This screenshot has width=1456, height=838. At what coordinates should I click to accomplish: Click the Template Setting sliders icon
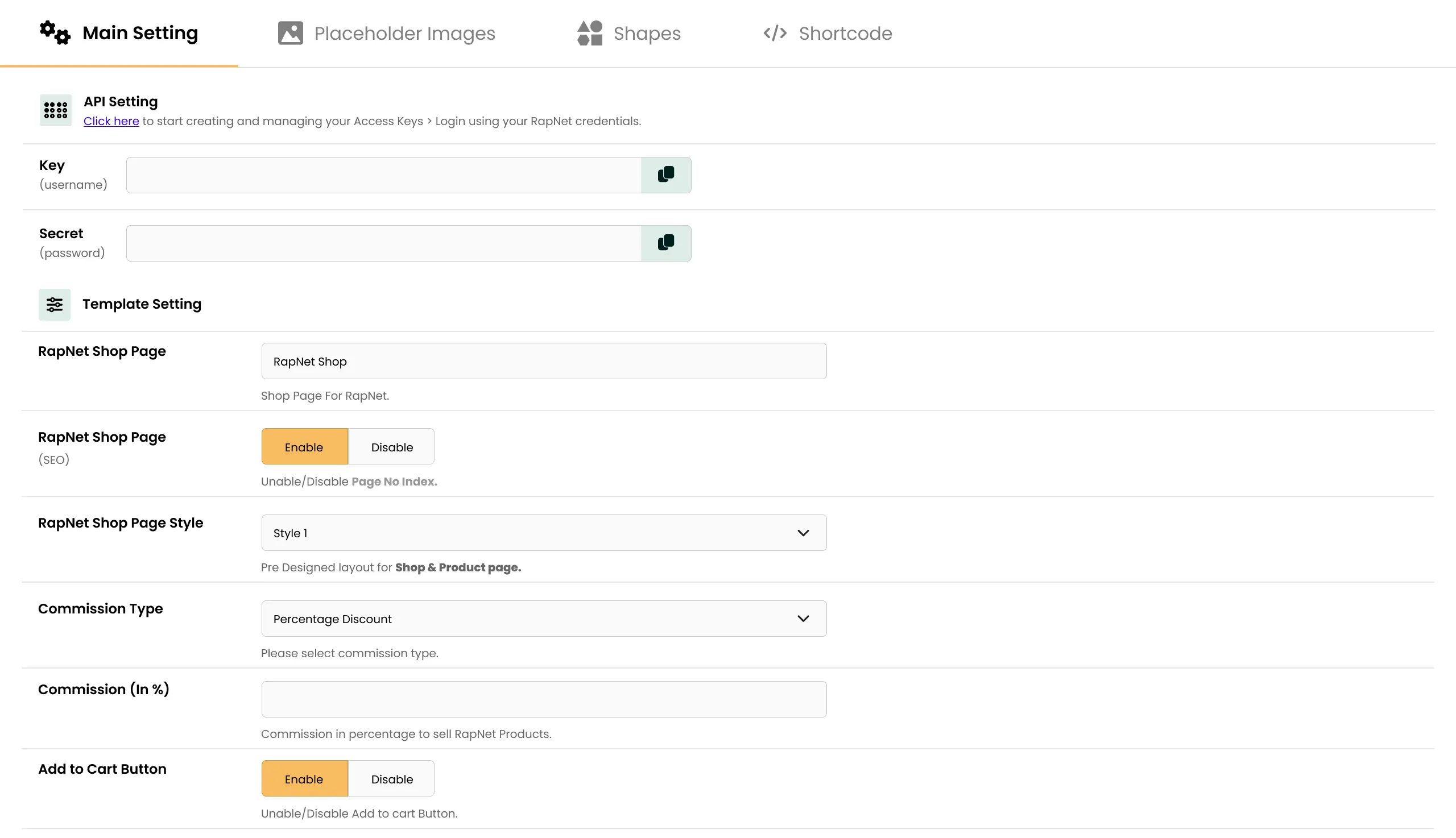pyautogui.click(x=55, y=305)
